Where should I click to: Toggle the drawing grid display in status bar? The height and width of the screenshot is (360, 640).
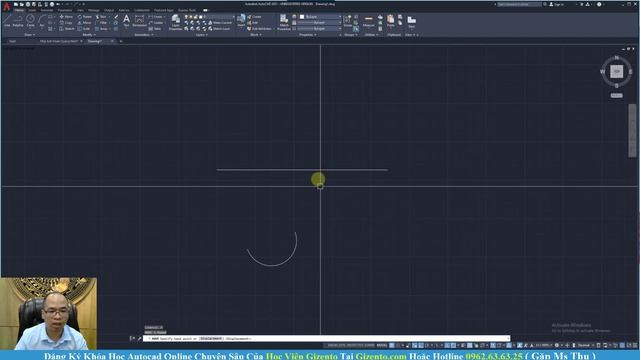click(x=392, y=345)
